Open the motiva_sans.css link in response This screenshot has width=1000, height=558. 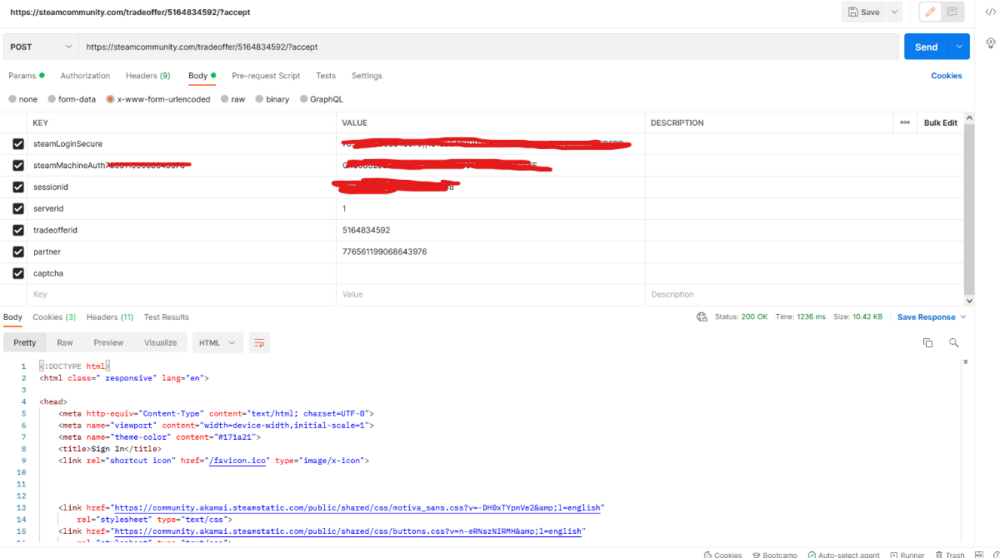(x=358, y=508)
